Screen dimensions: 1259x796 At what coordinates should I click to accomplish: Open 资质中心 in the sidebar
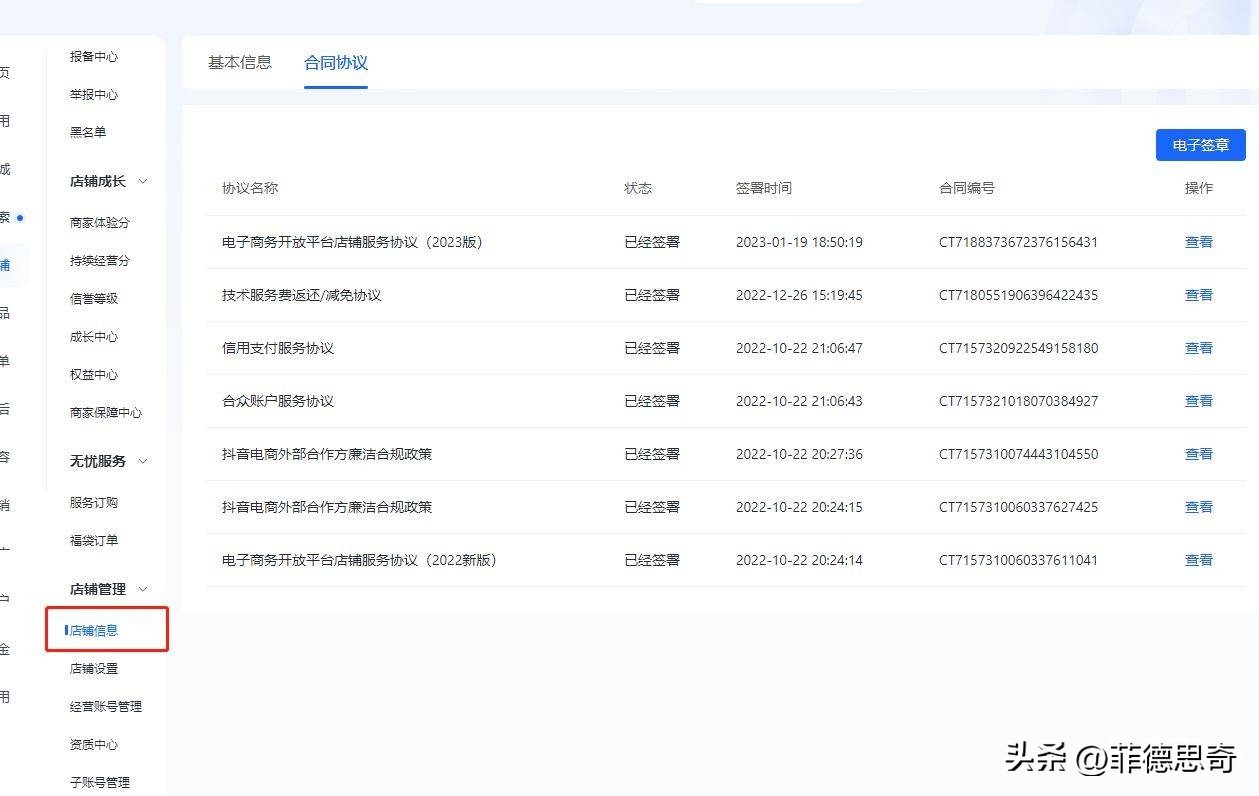[x=92, y=744]
